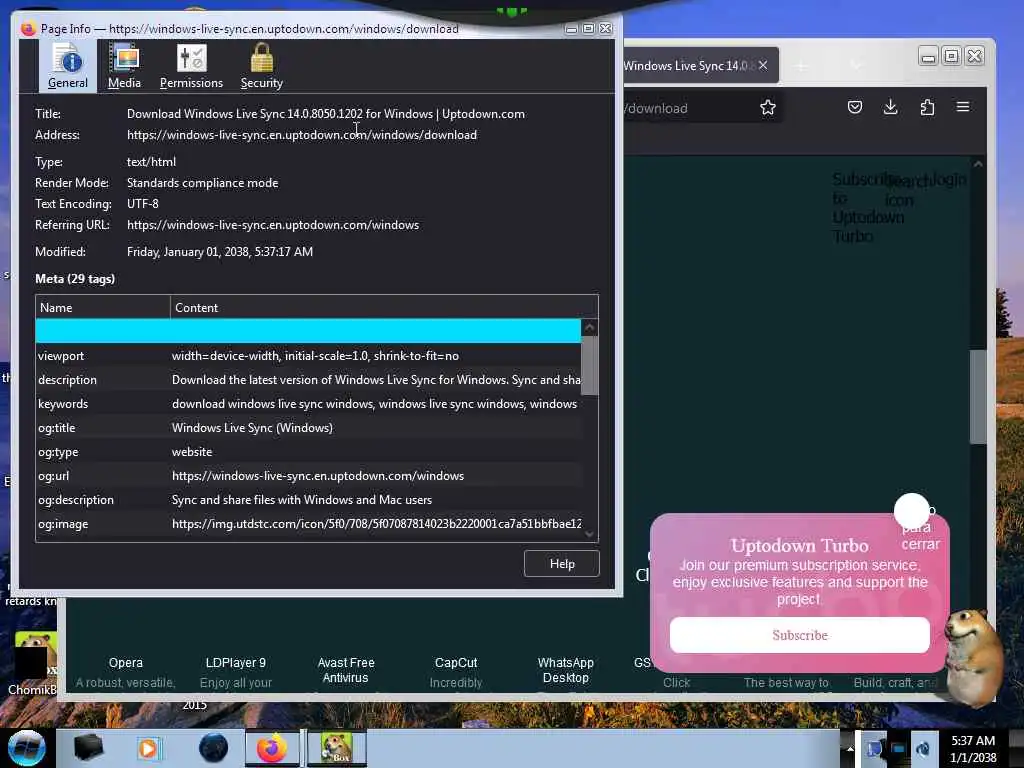
Task: Click the Avast Free Antivirus app link
Action: coord(345,670)
